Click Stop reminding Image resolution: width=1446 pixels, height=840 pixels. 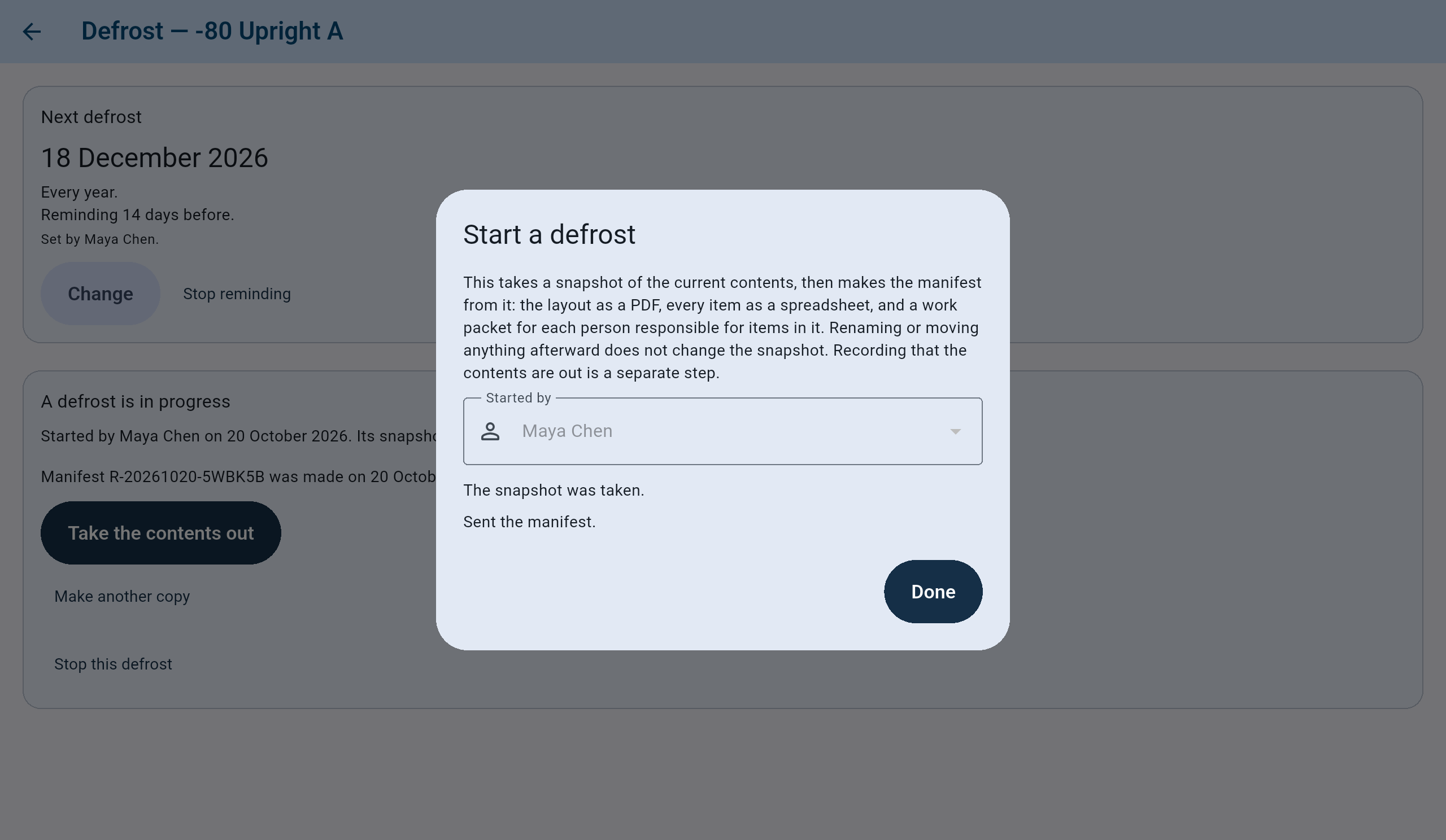tap(237, 294)
